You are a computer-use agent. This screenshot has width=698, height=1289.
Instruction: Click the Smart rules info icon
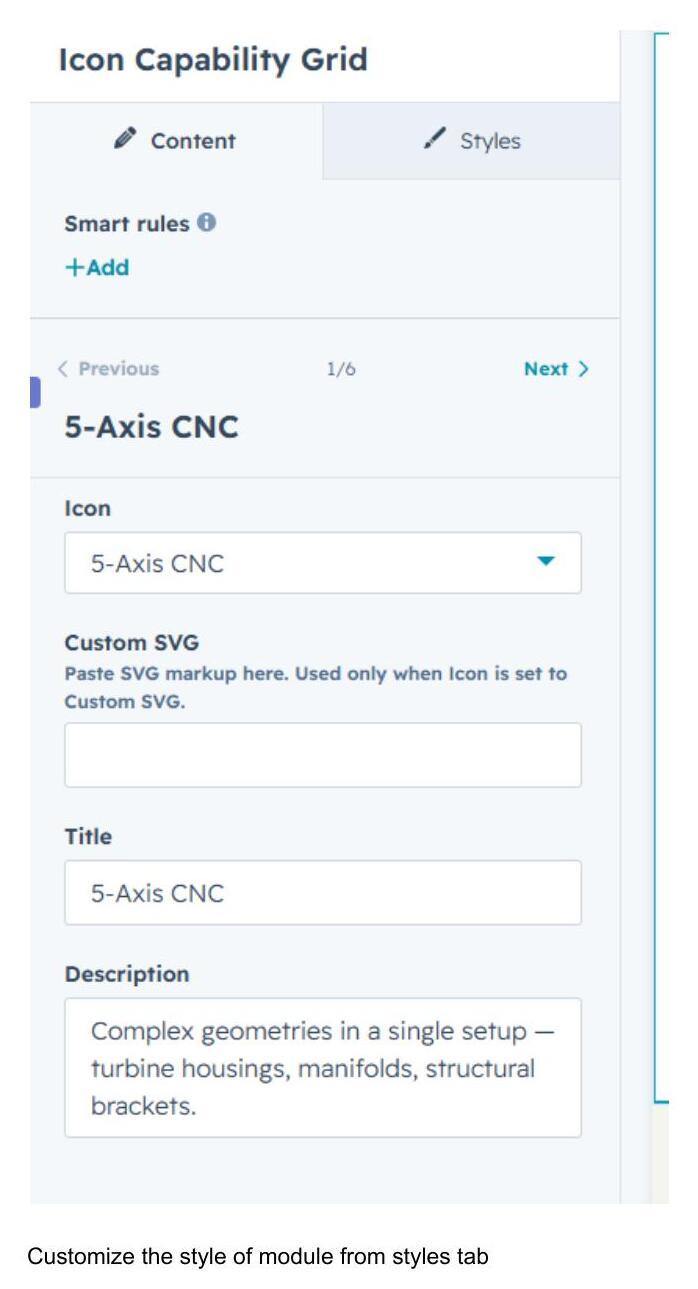tap(206, 222)
